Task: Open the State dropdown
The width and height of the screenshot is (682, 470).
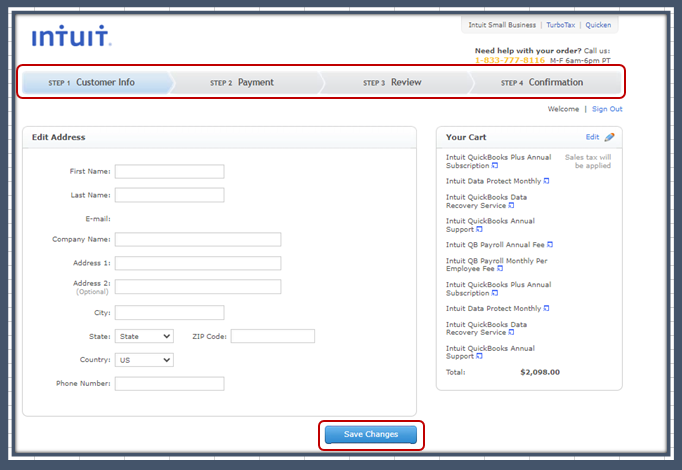Action: click(144, 336)
